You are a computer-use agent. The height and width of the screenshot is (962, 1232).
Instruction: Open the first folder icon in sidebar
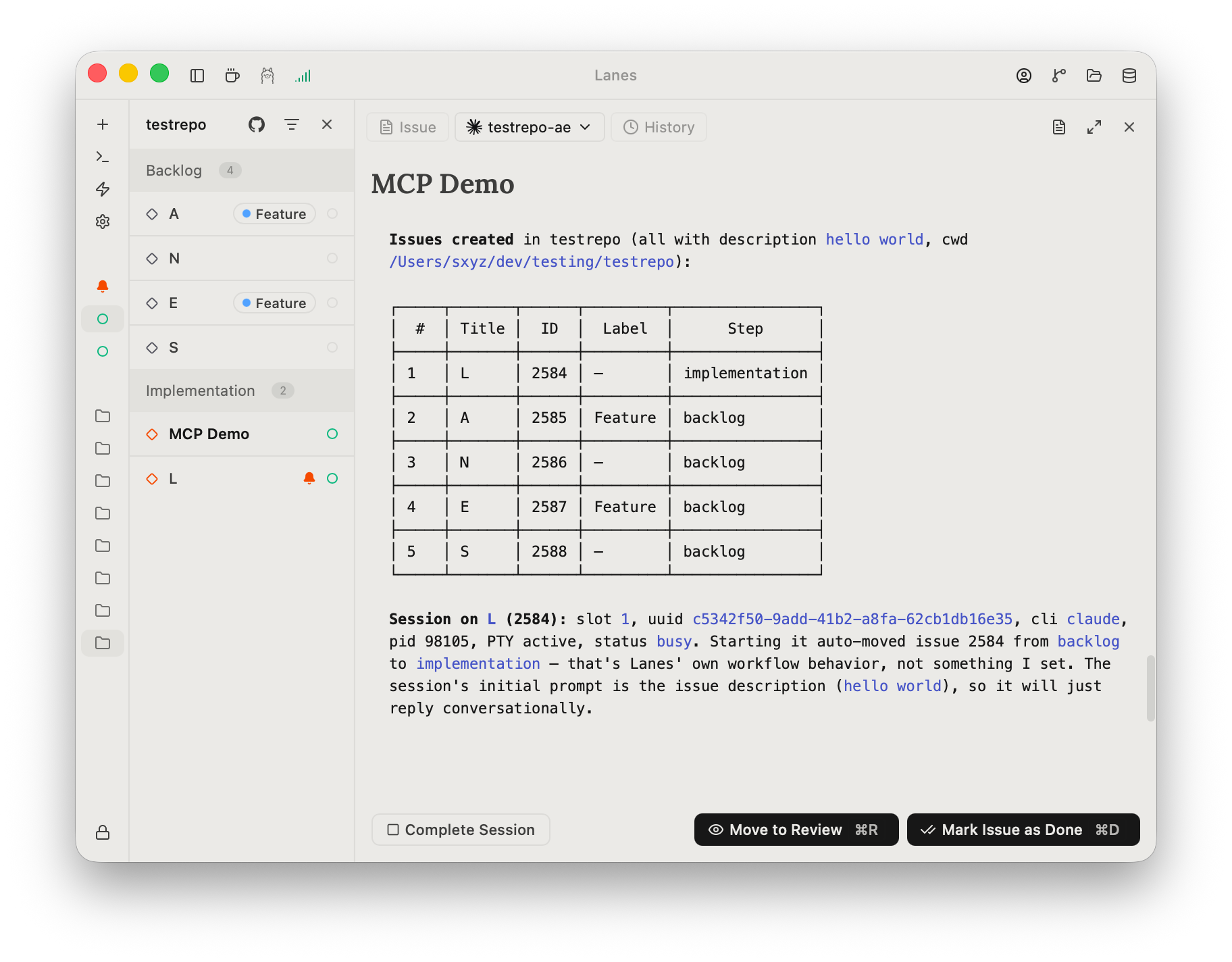tap(103, 416)
